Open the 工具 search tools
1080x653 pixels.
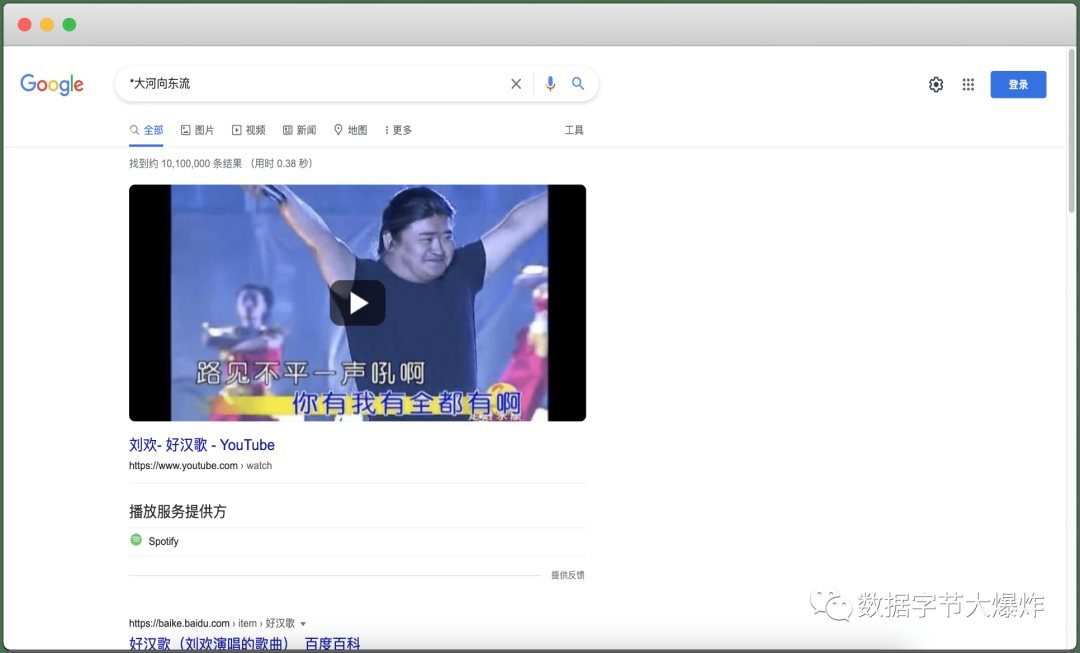tap(574, 130)
